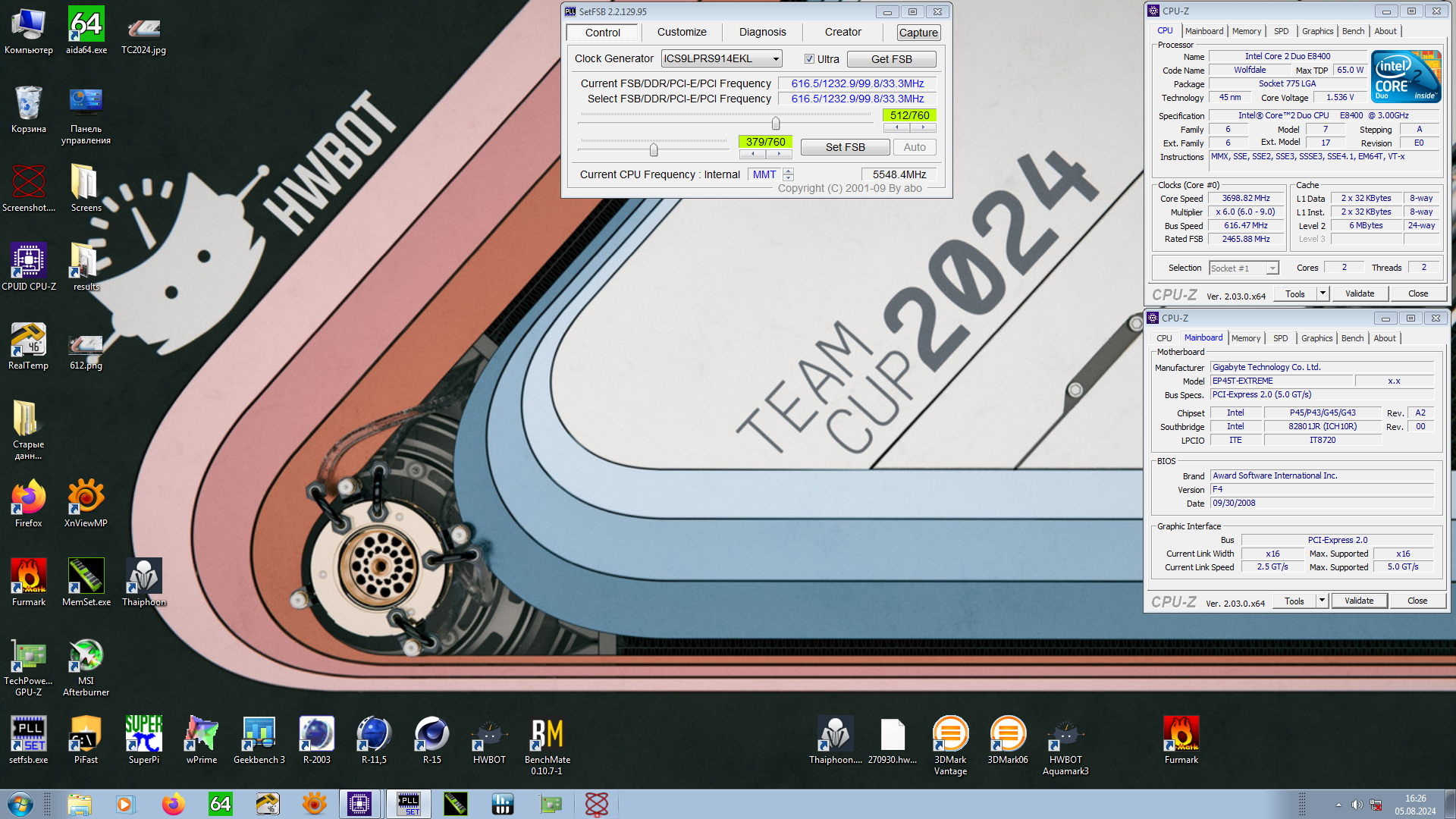The height and width of the screenshot is (819, 1456).
Task: Open 3DMark Vantage desktop shortcut
Action: click(950, 746)
